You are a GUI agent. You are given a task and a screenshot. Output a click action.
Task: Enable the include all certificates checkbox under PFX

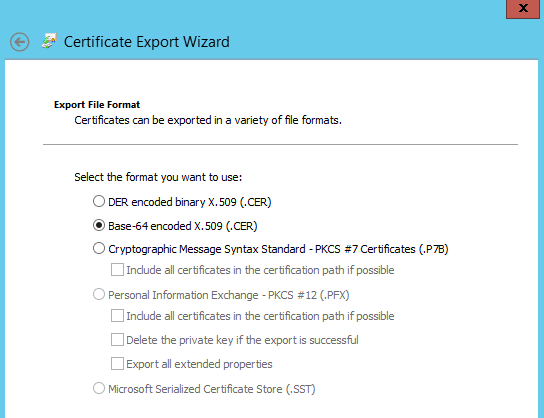117,316
